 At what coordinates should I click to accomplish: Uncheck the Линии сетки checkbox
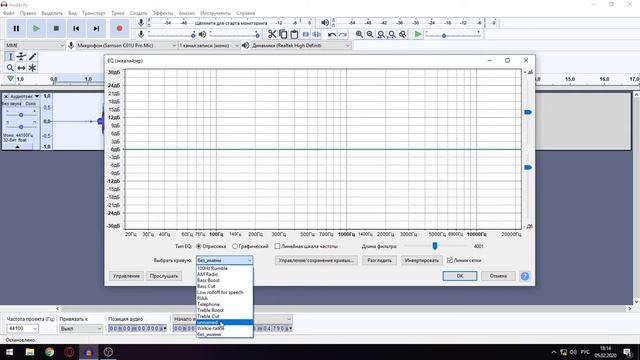click(450, 260)
